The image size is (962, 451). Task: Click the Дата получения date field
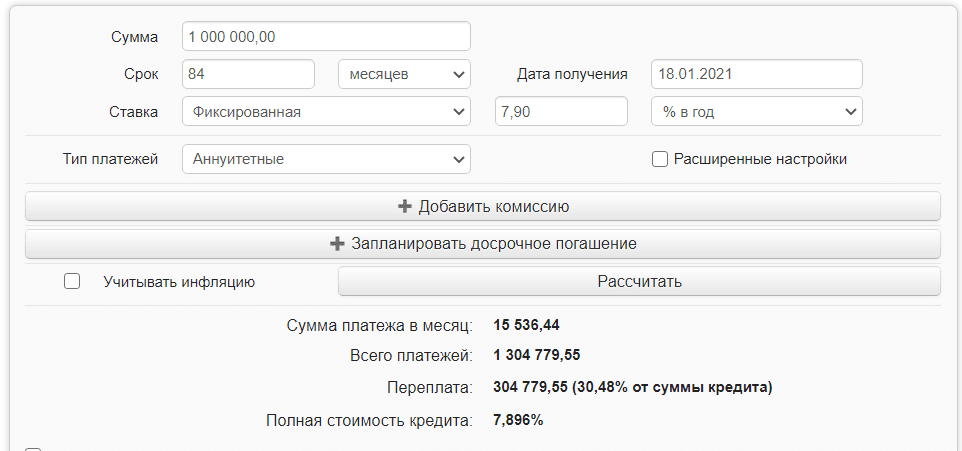tap(756, 74)
